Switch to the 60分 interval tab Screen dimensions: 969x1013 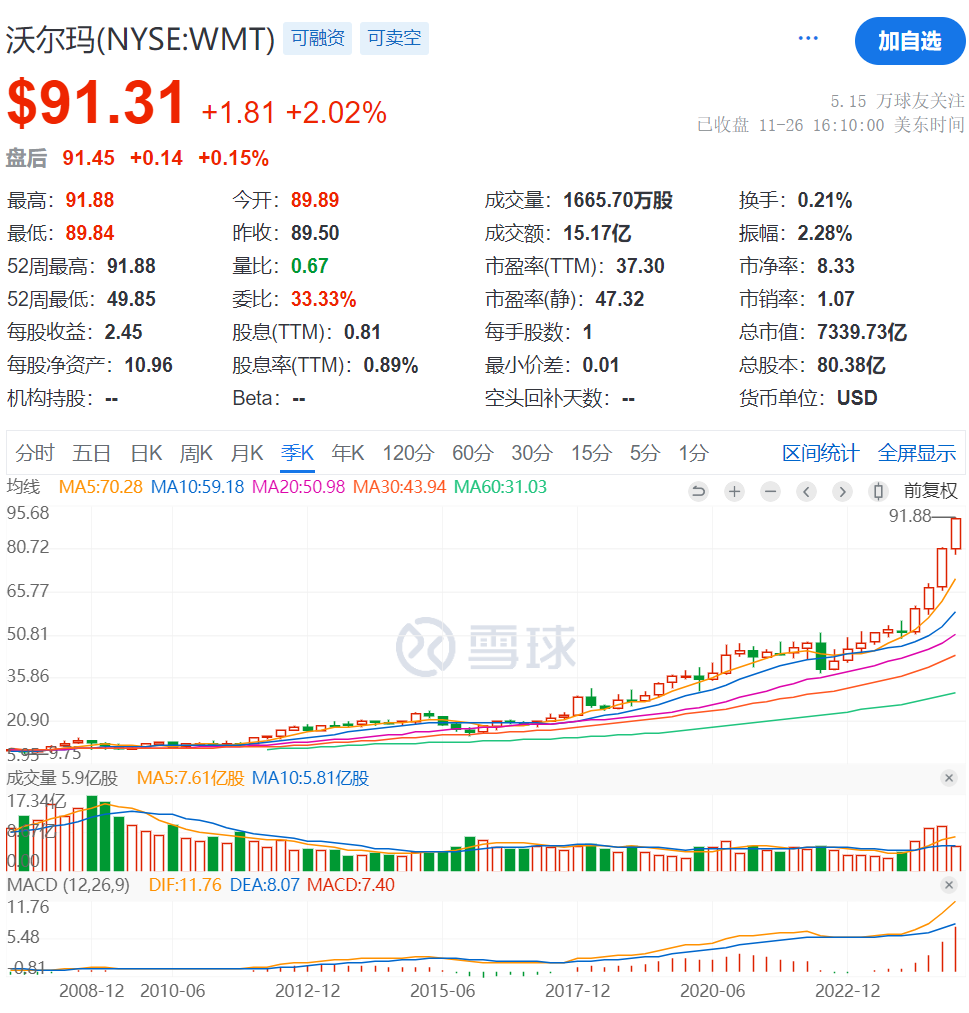pos(472,453)
